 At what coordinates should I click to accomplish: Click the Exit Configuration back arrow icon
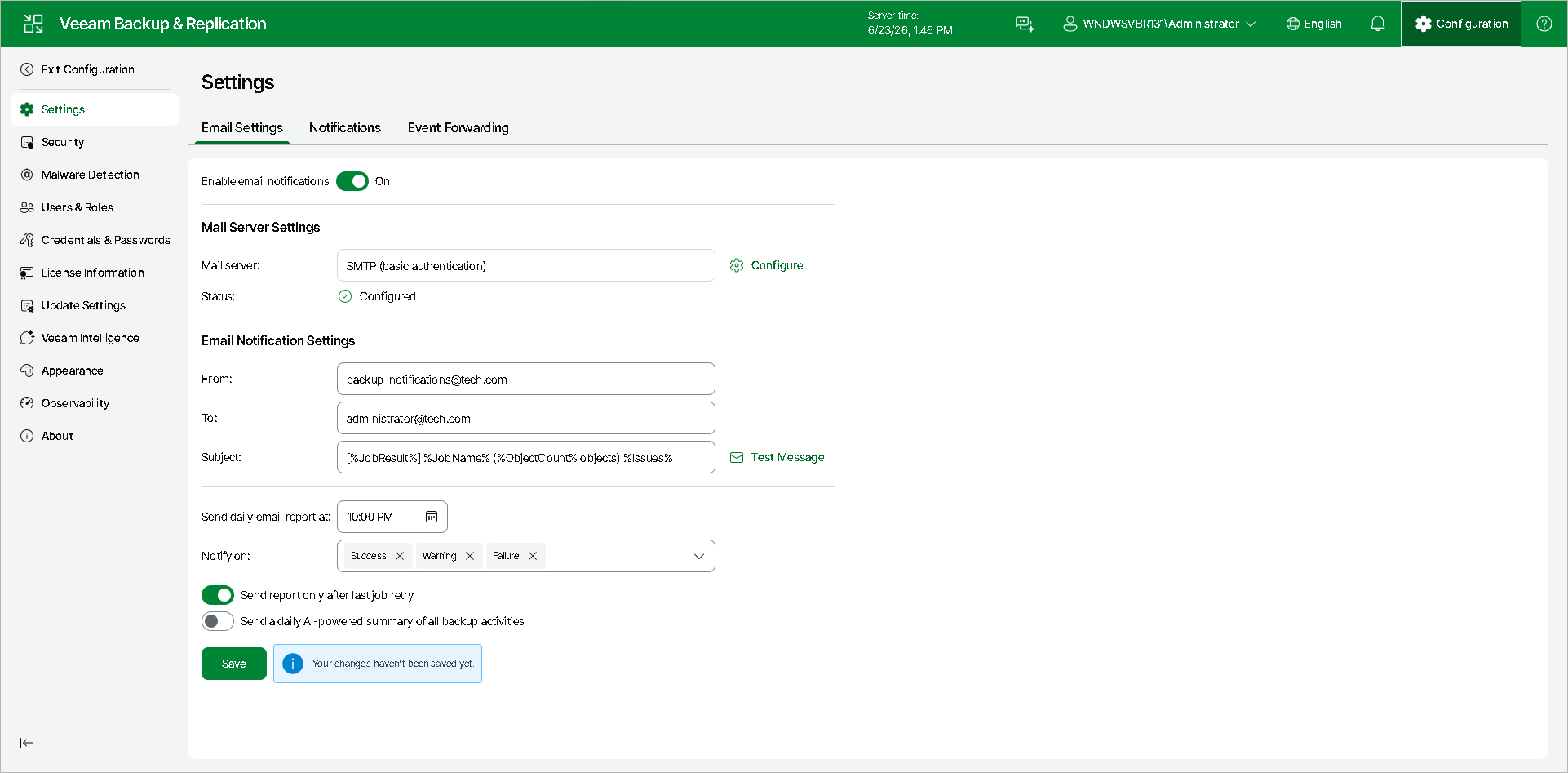[x=27, y=69]
